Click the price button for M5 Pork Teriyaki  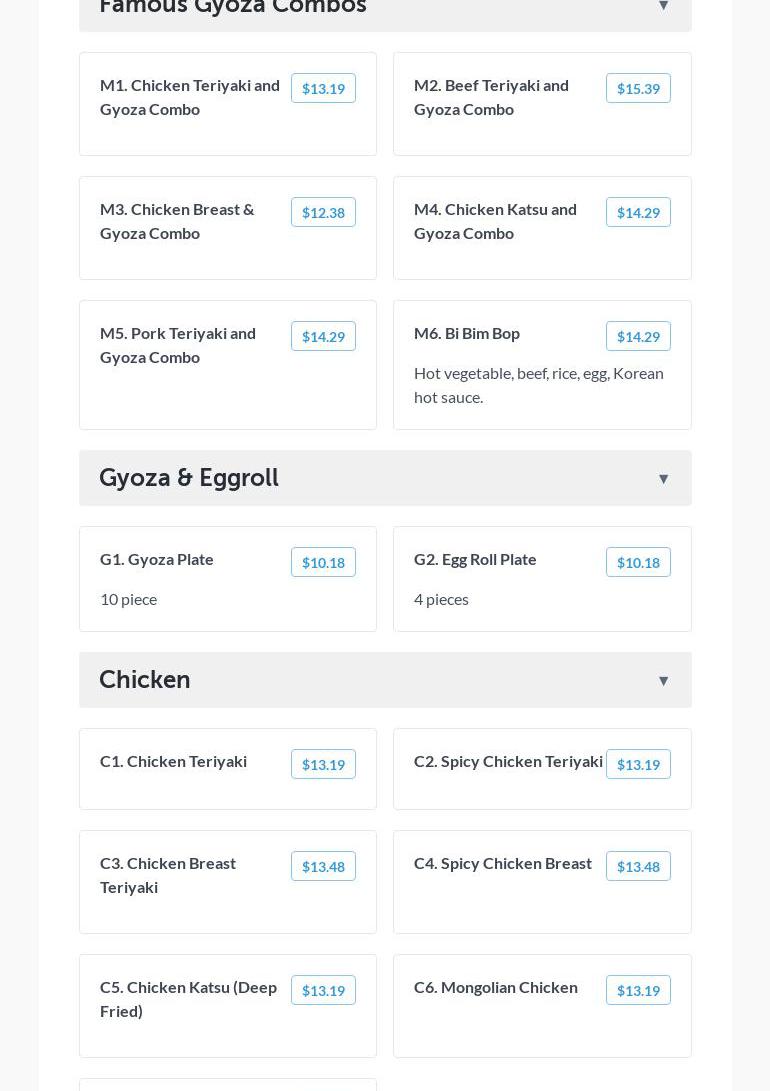point(323,337)
